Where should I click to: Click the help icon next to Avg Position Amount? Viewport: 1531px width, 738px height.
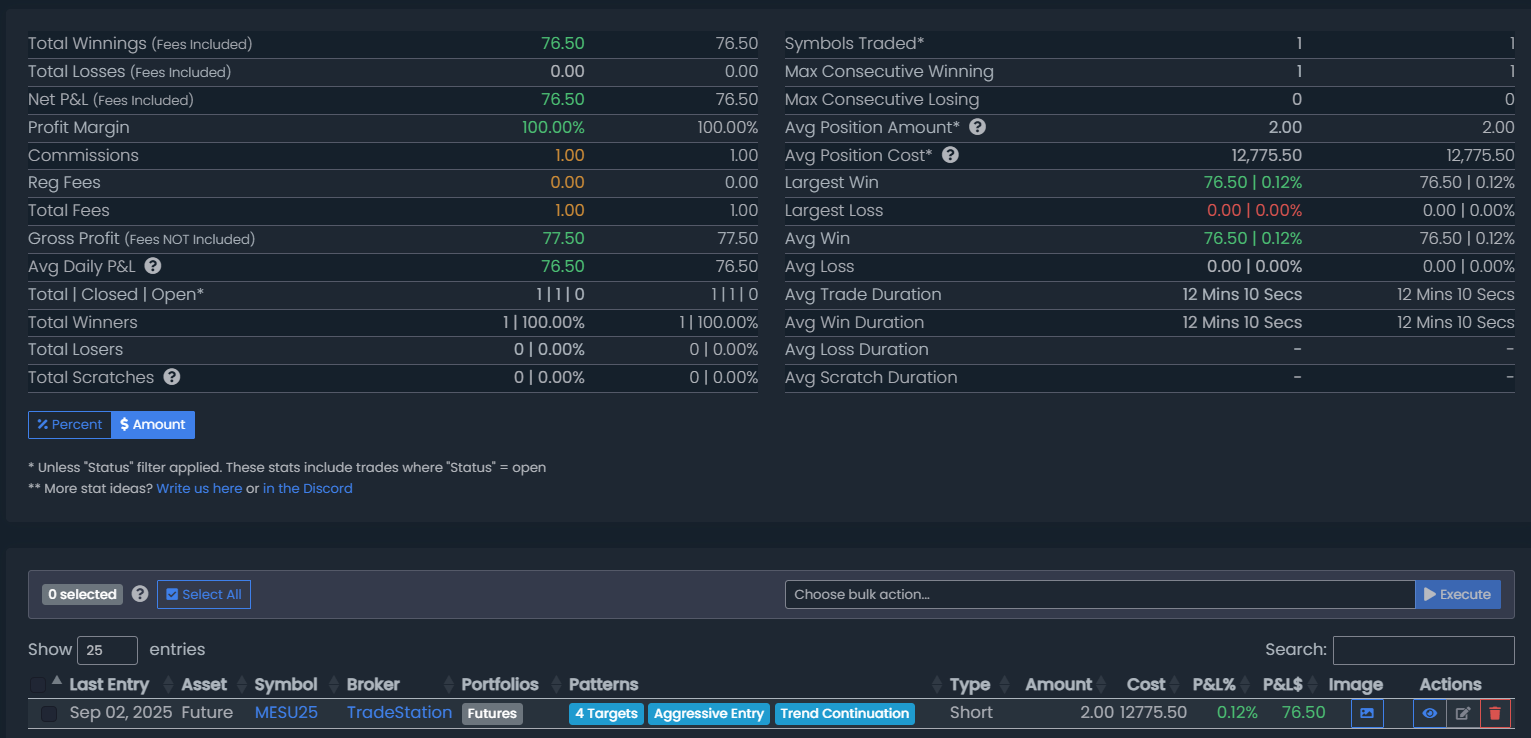coord(977,127)
